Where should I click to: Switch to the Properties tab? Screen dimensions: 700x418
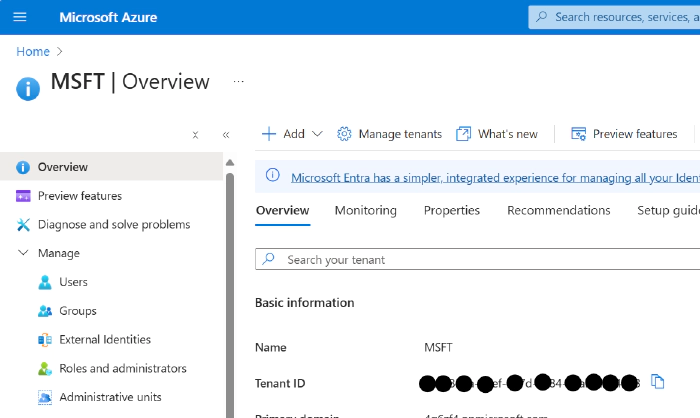pyautogui.click(x=451, y=210)
